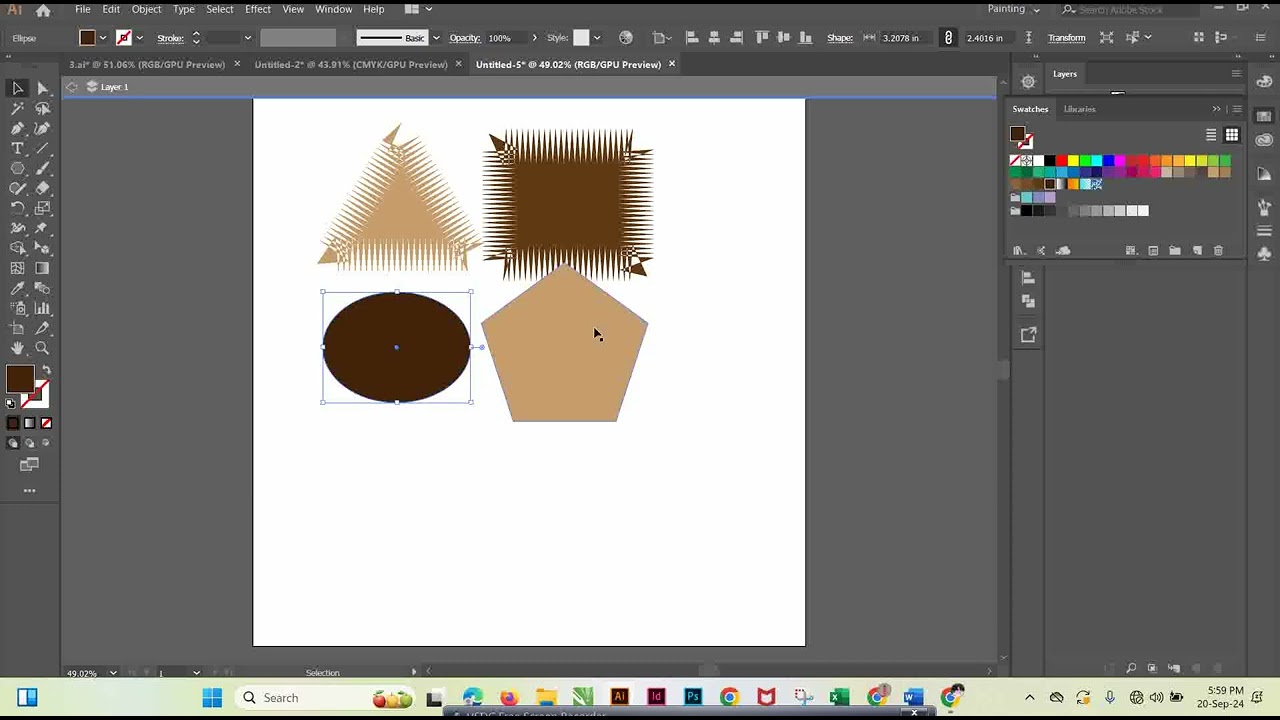Image resolution: width=1280 pixels, height=720 pixels.
Task: Open the Home screen icon
Action: click(43, 10)
